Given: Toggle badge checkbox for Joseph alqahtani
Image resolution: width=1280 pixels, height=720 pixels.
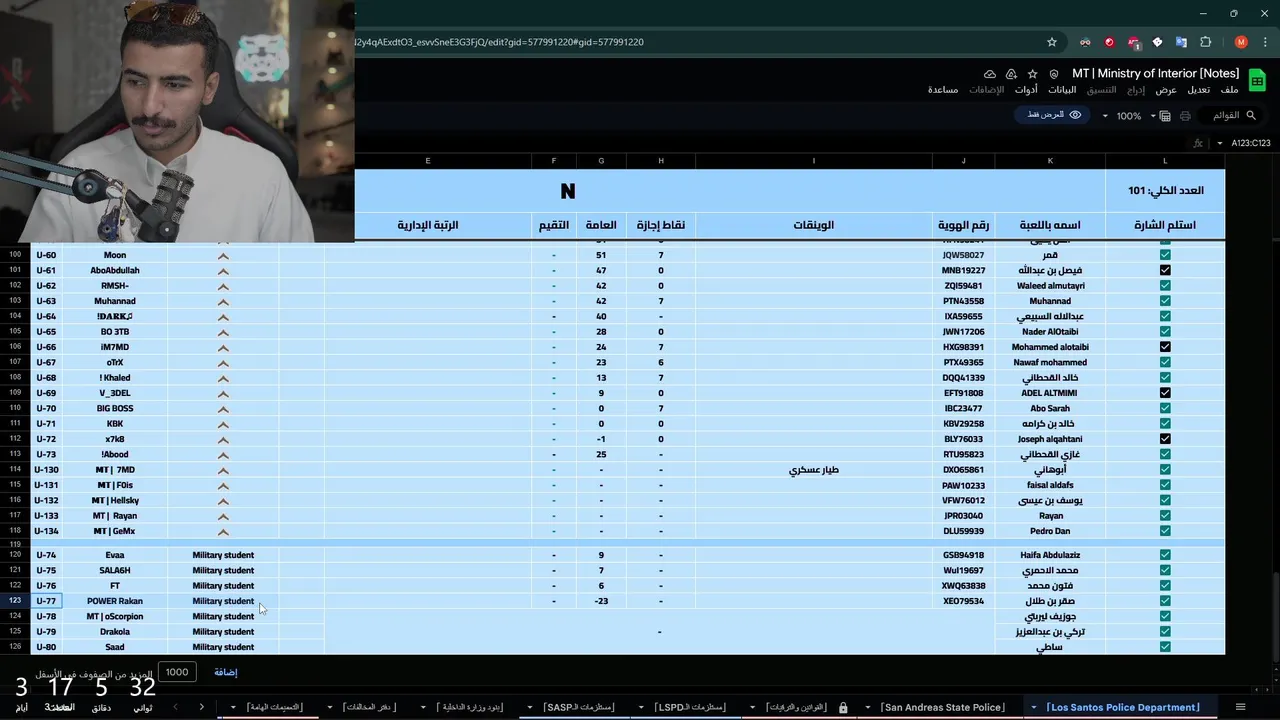Looking at the screenshot, I should (x=1165, y=439).
